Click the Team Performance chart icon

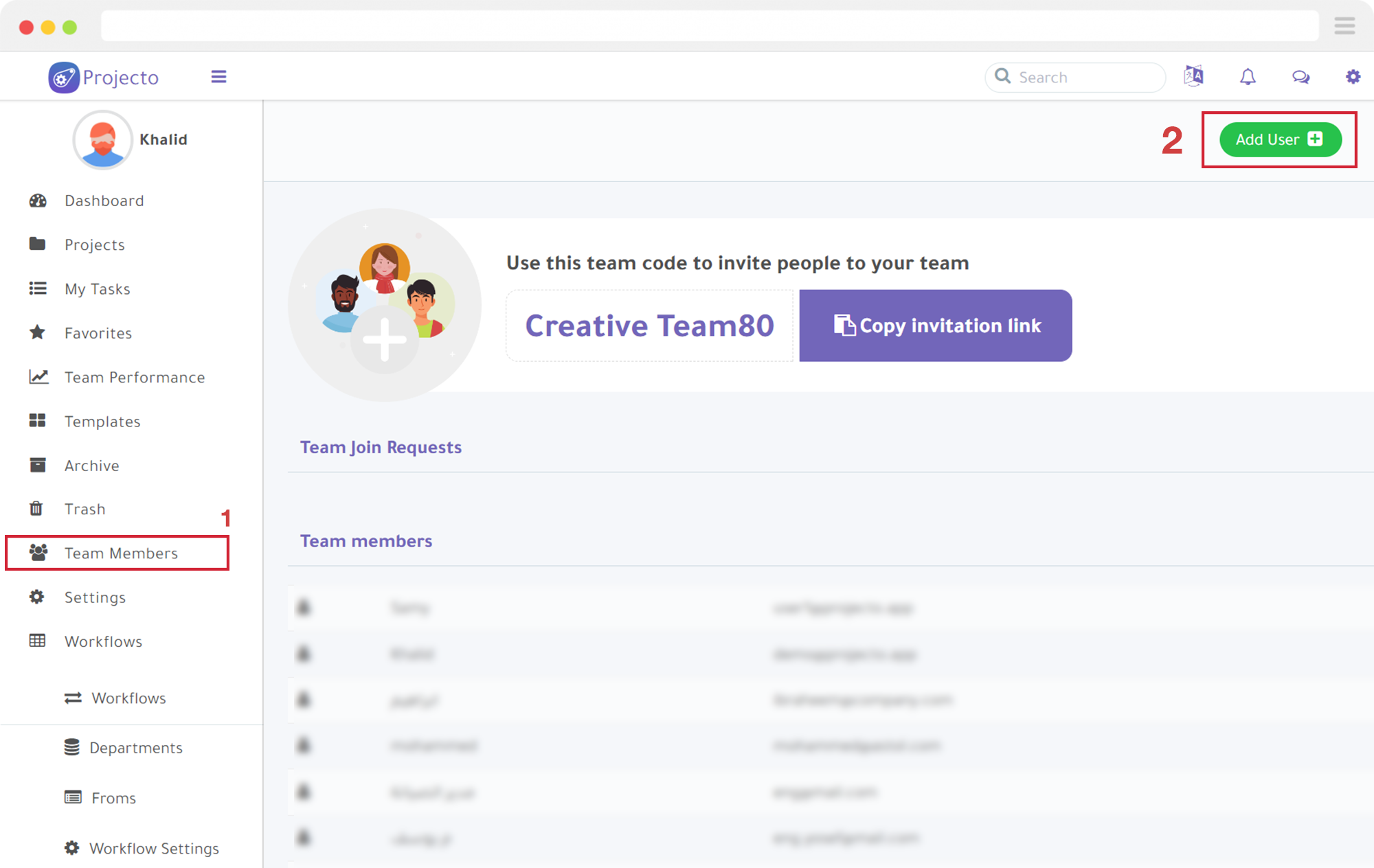point(38,376)
